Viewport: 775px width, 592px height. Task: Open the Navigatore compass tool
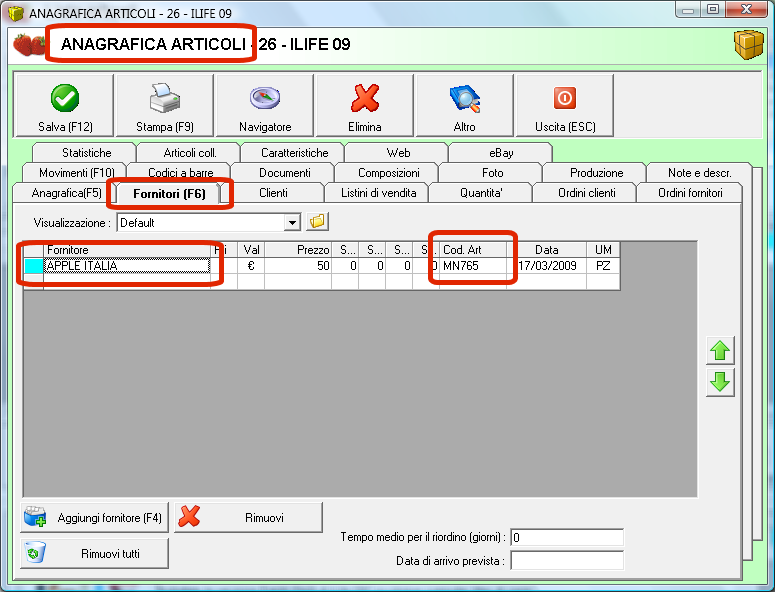[x=265, y=105]
